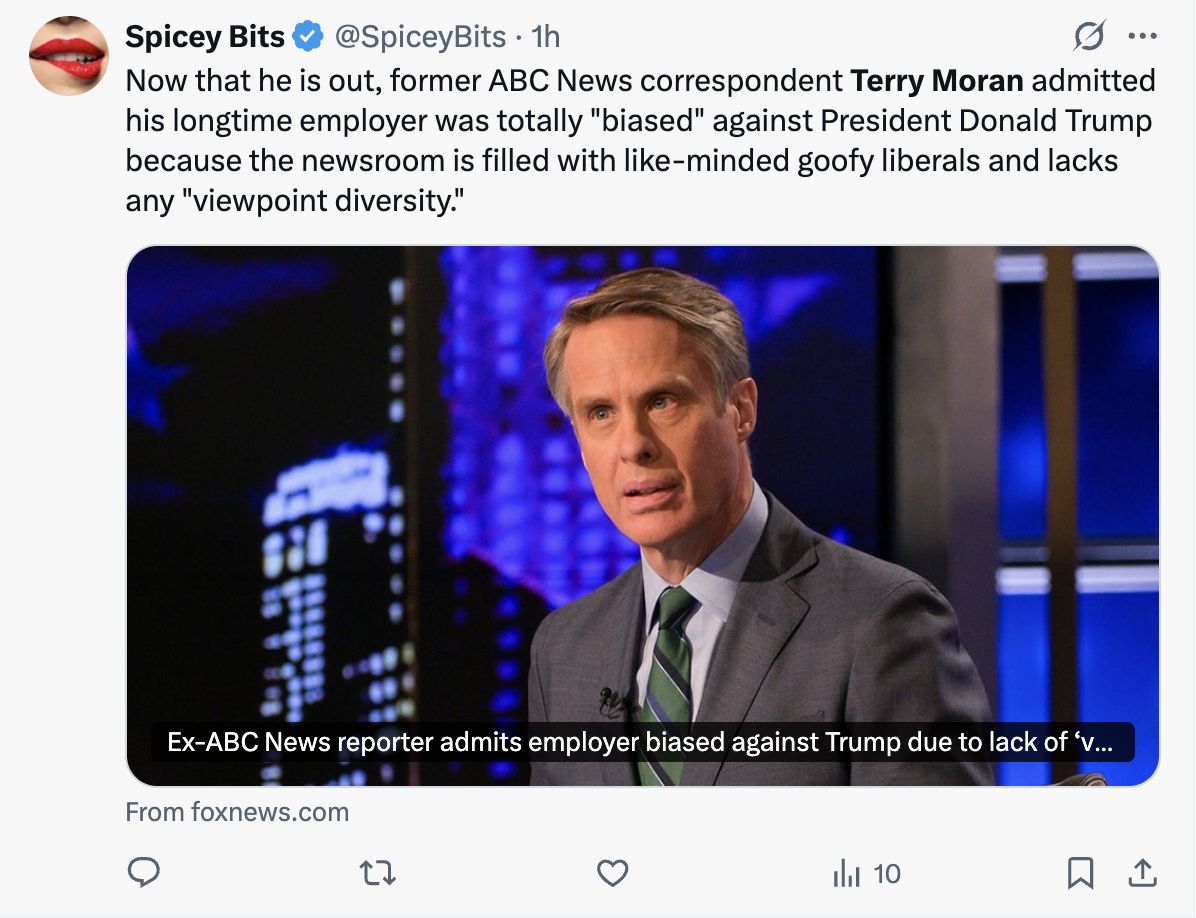Click the blue verified checkmark badge
The image size is (1196, 918).
click(x=307, y=37)
